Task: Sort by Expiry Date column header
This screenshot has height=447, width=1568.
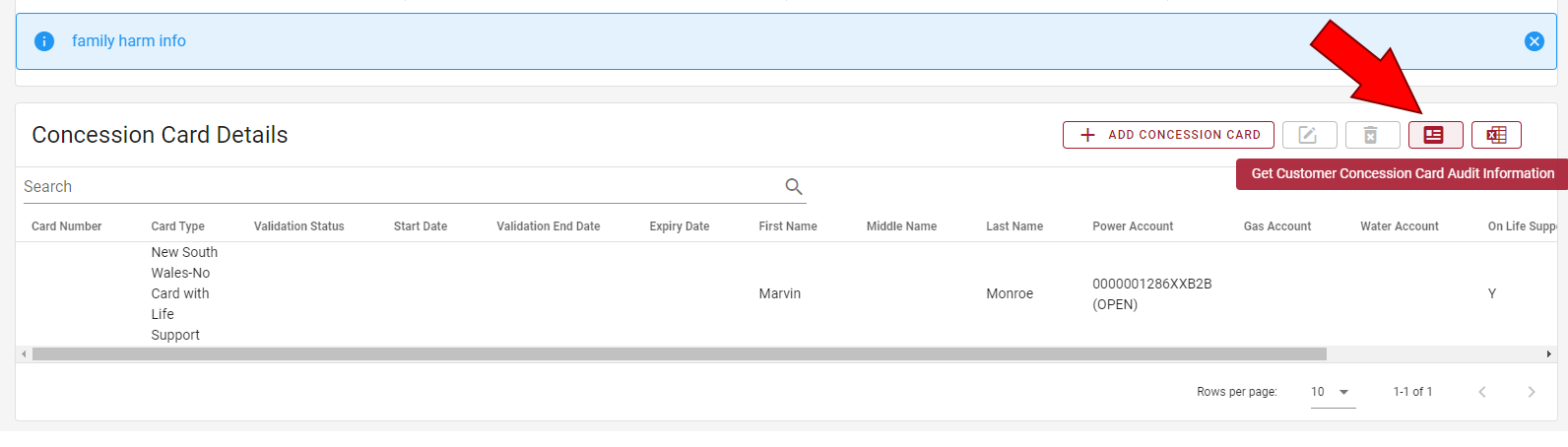Action: point(679,226)
